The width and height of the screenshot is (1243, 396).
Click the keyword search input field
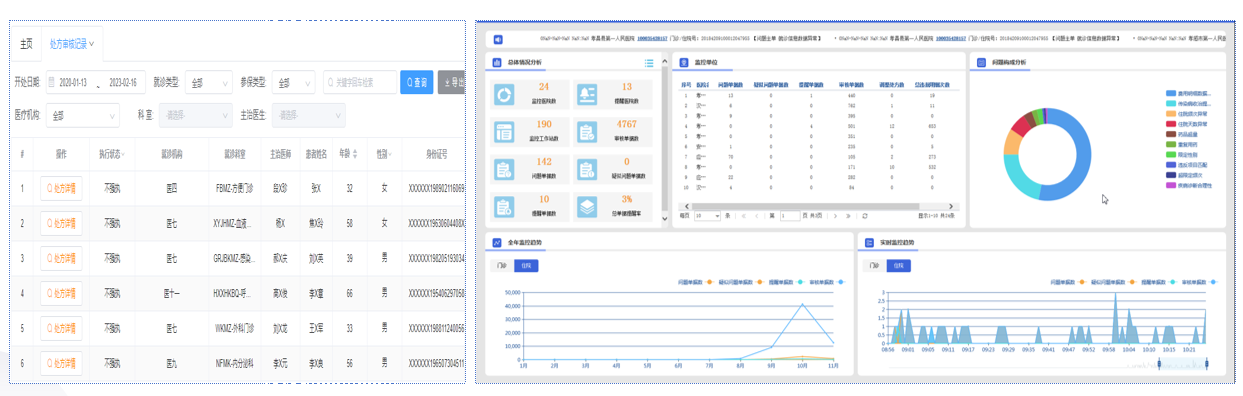point(358,83)
